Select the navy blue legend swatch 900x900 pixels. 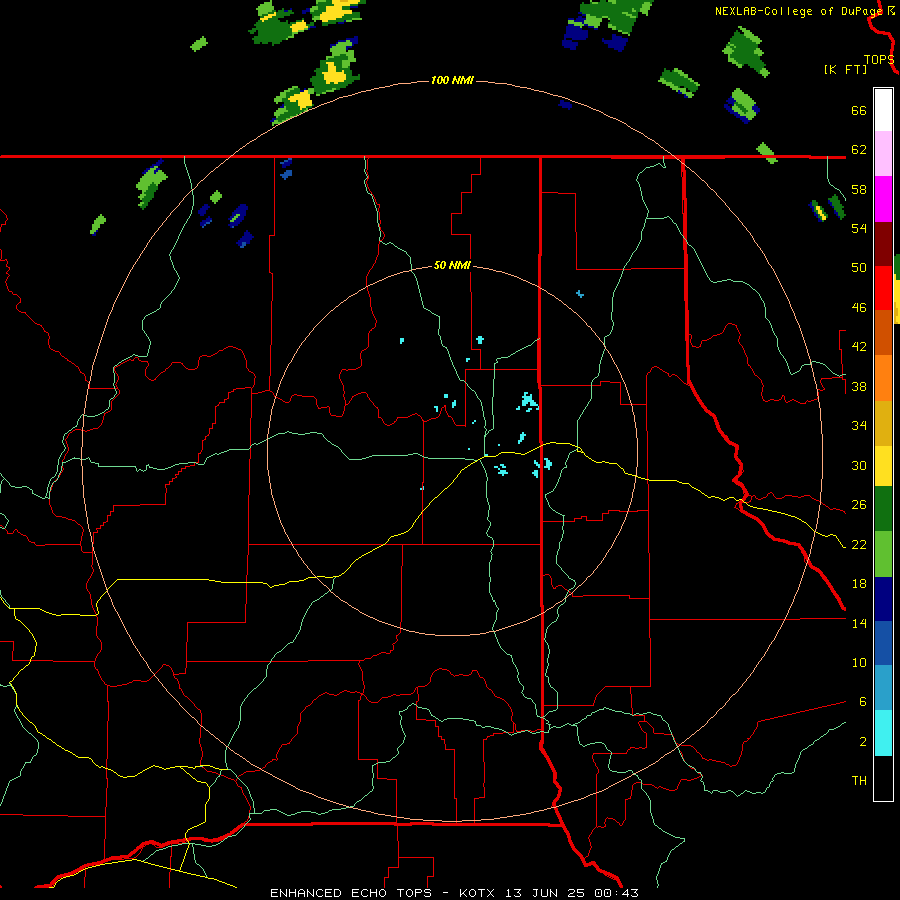coord(883,599)
